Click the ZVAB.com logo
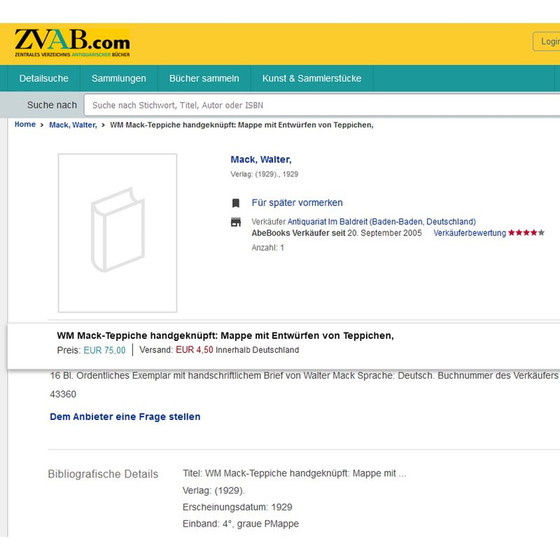 click(x=72, y=43)
